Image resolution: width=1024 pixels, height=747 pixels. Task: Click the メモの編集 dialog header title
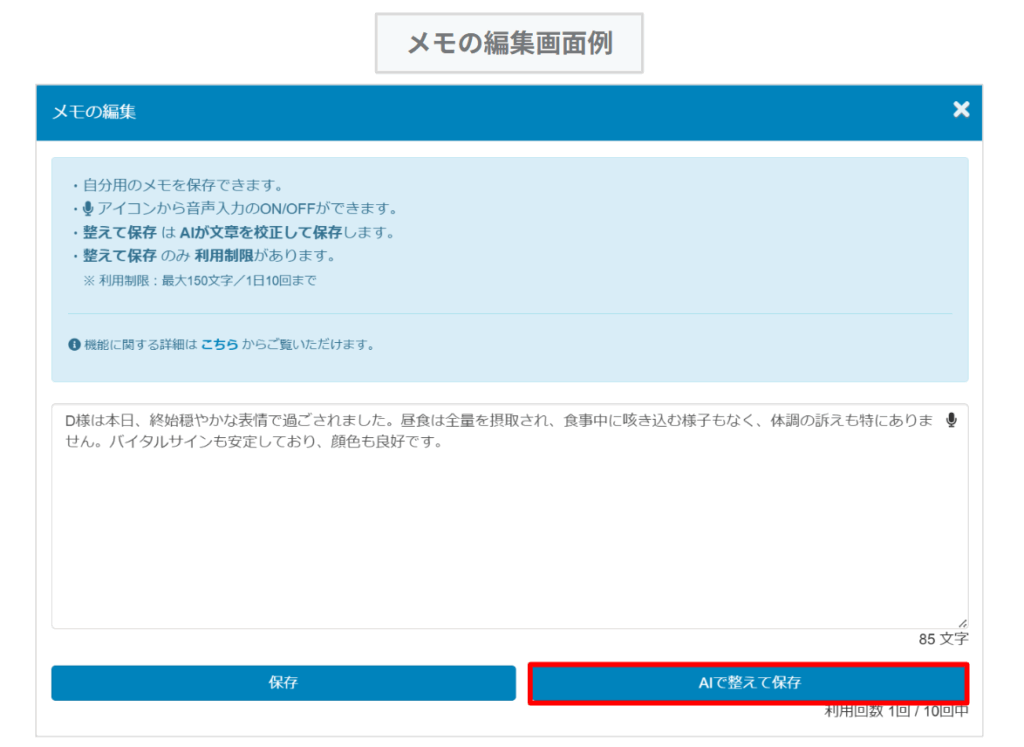94,112
